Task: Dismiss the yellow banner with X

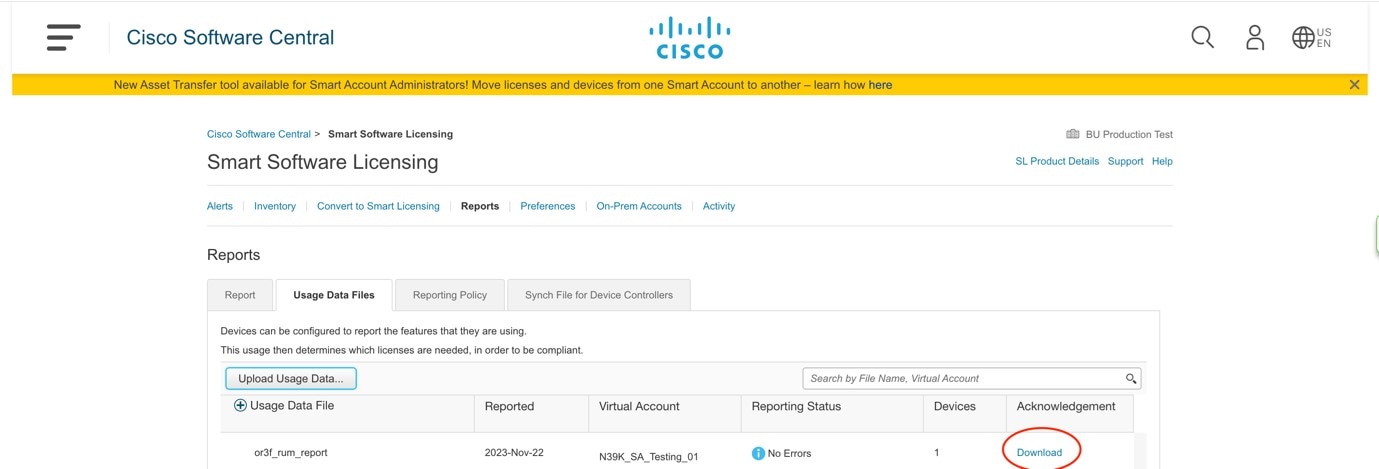Action: click(x=1354, y=85)
